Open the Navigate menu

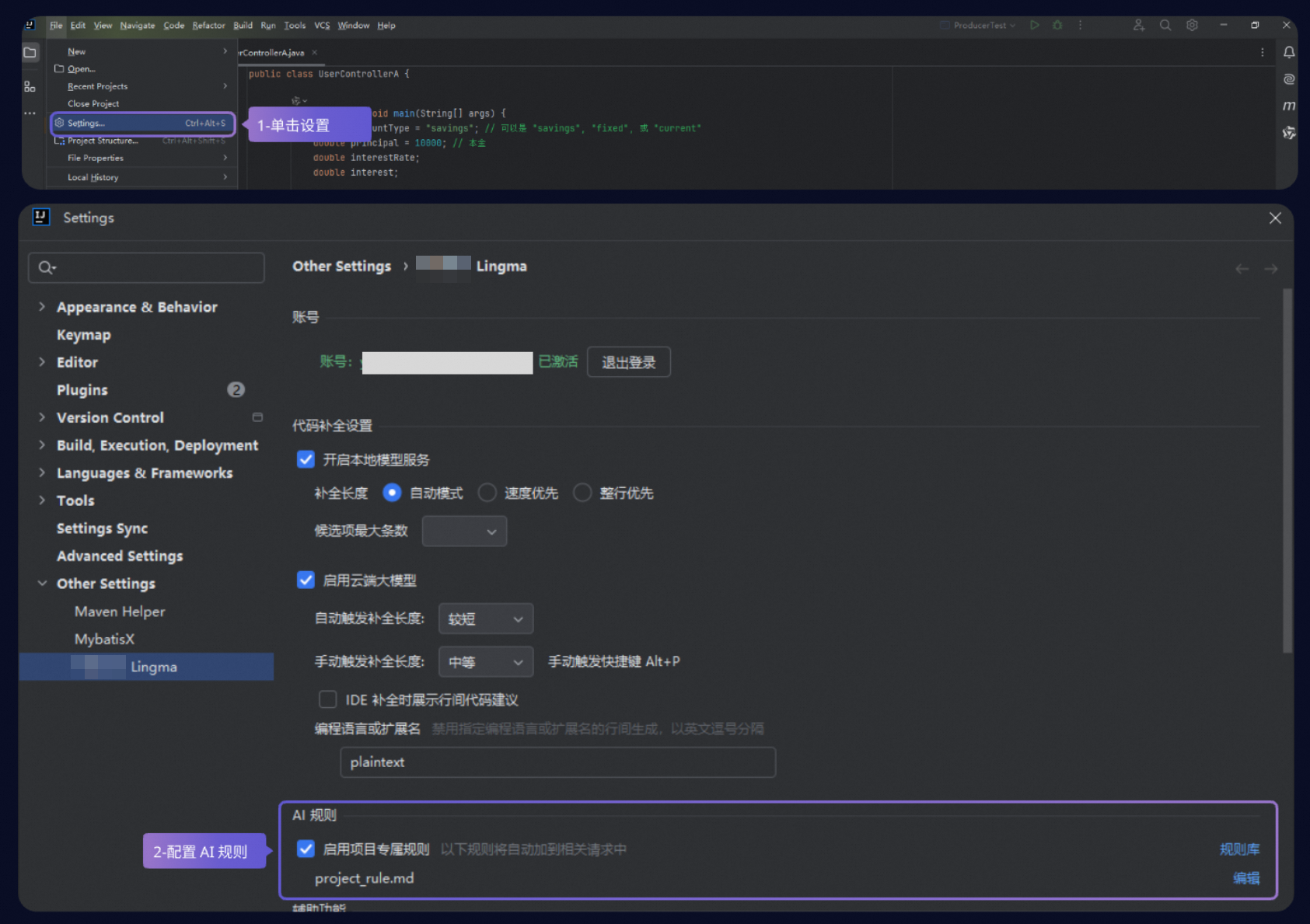click(x=138, y=25)
